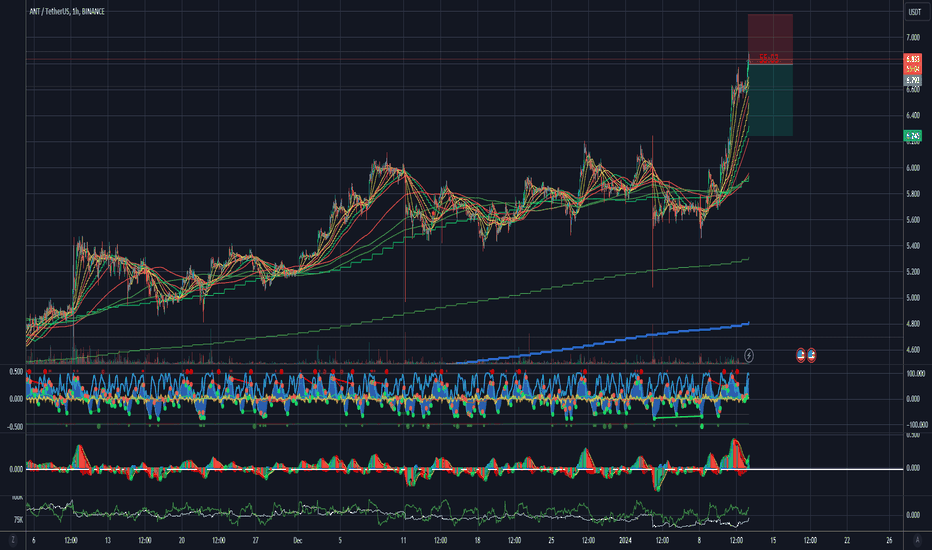Click the Dec label on the time axis
932x550 pixels.
[298, 540]
